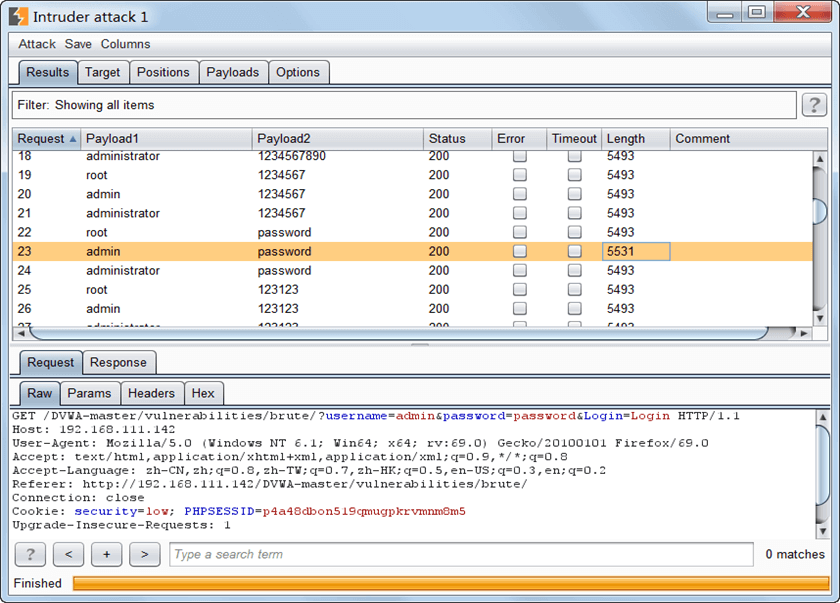The image size is (840, 603).
Task: Click the results horizontal scrollbar thumb
Action: (x=399, y=333)
